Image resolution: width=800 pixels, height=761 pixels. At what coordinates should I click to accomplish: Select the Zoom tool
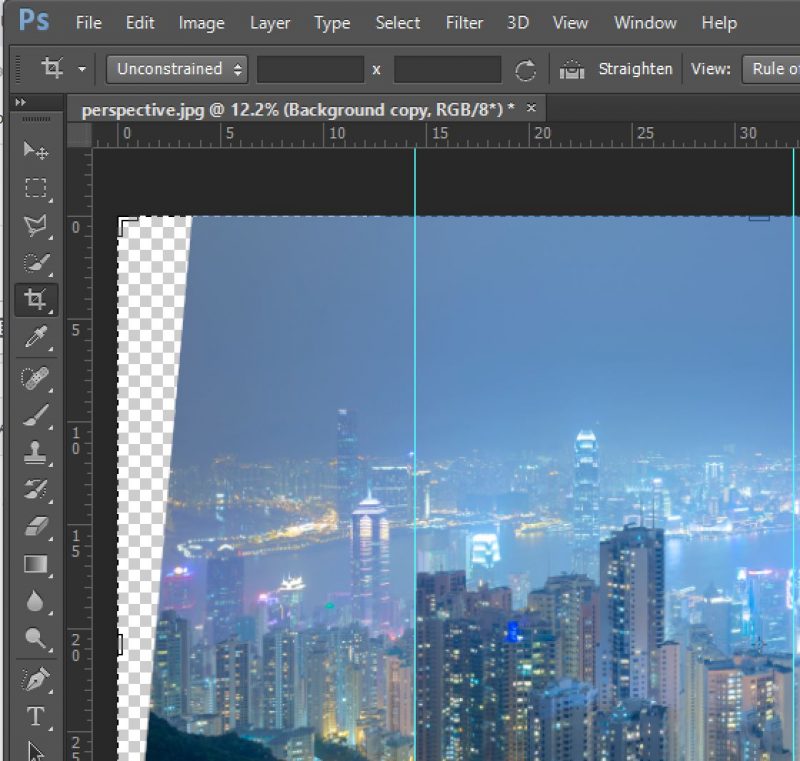35,638
